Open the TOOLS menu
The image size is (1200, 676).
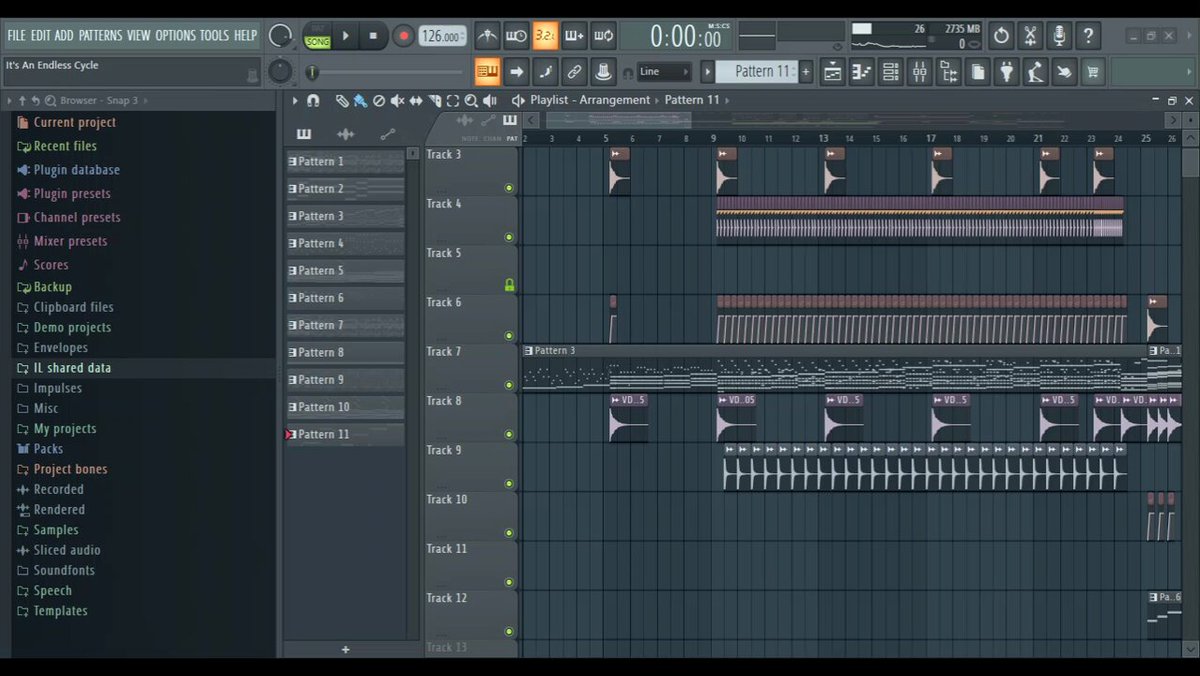point(214,36)
